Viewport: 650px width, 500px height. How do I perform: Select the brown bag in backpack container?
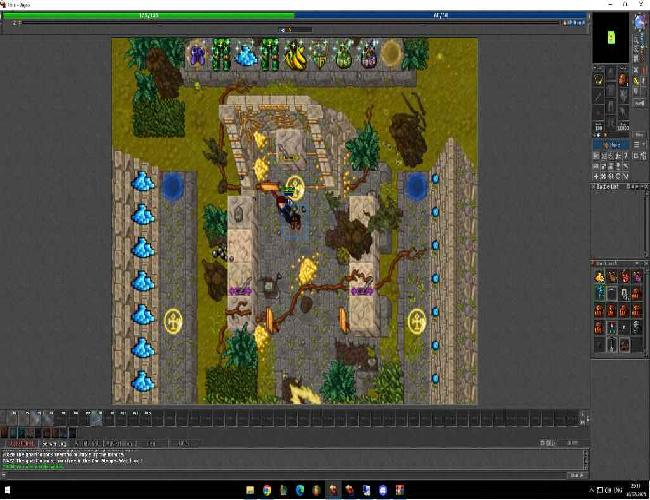612,277
